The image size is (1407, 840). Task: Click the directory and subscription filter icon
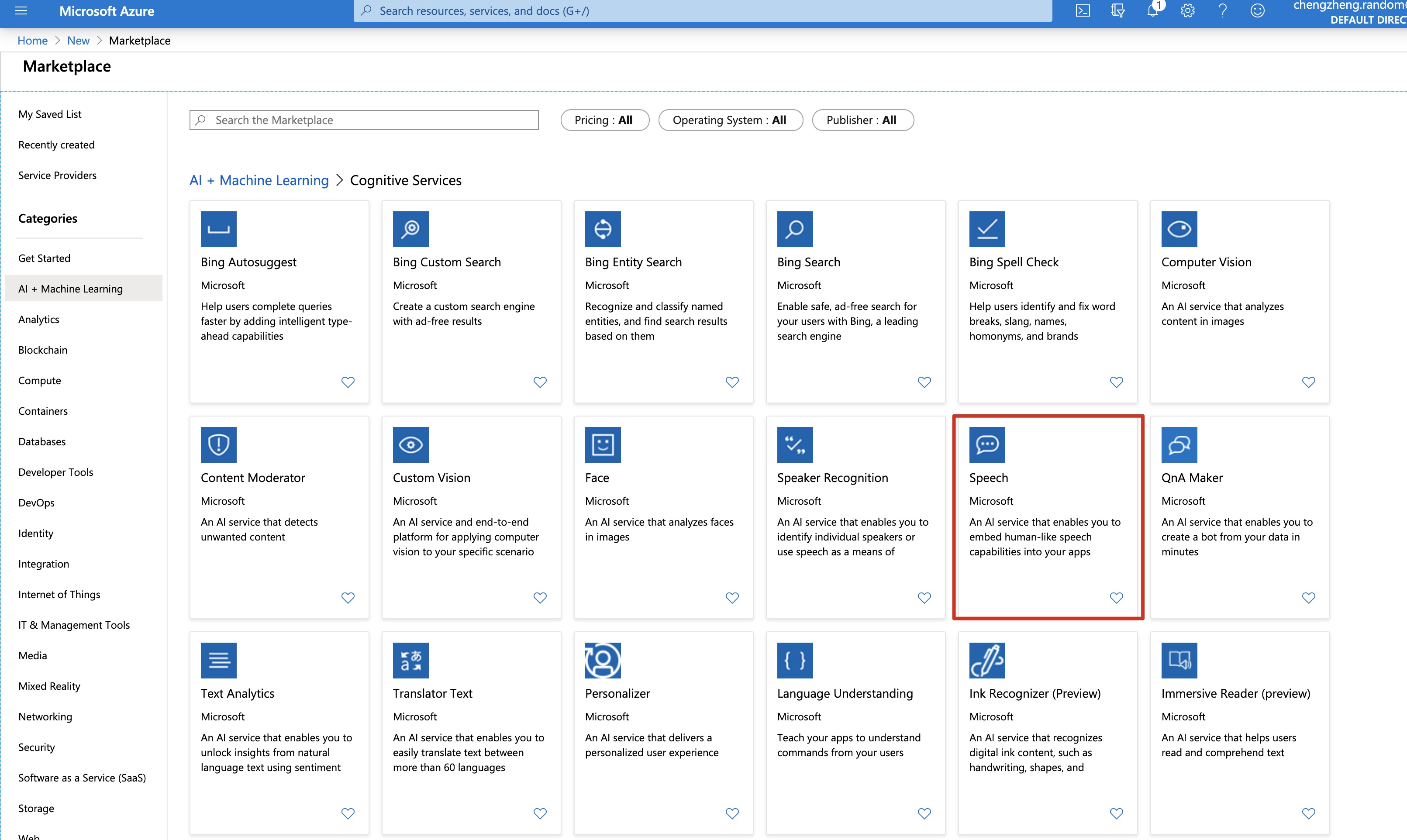pos(1117,11)
